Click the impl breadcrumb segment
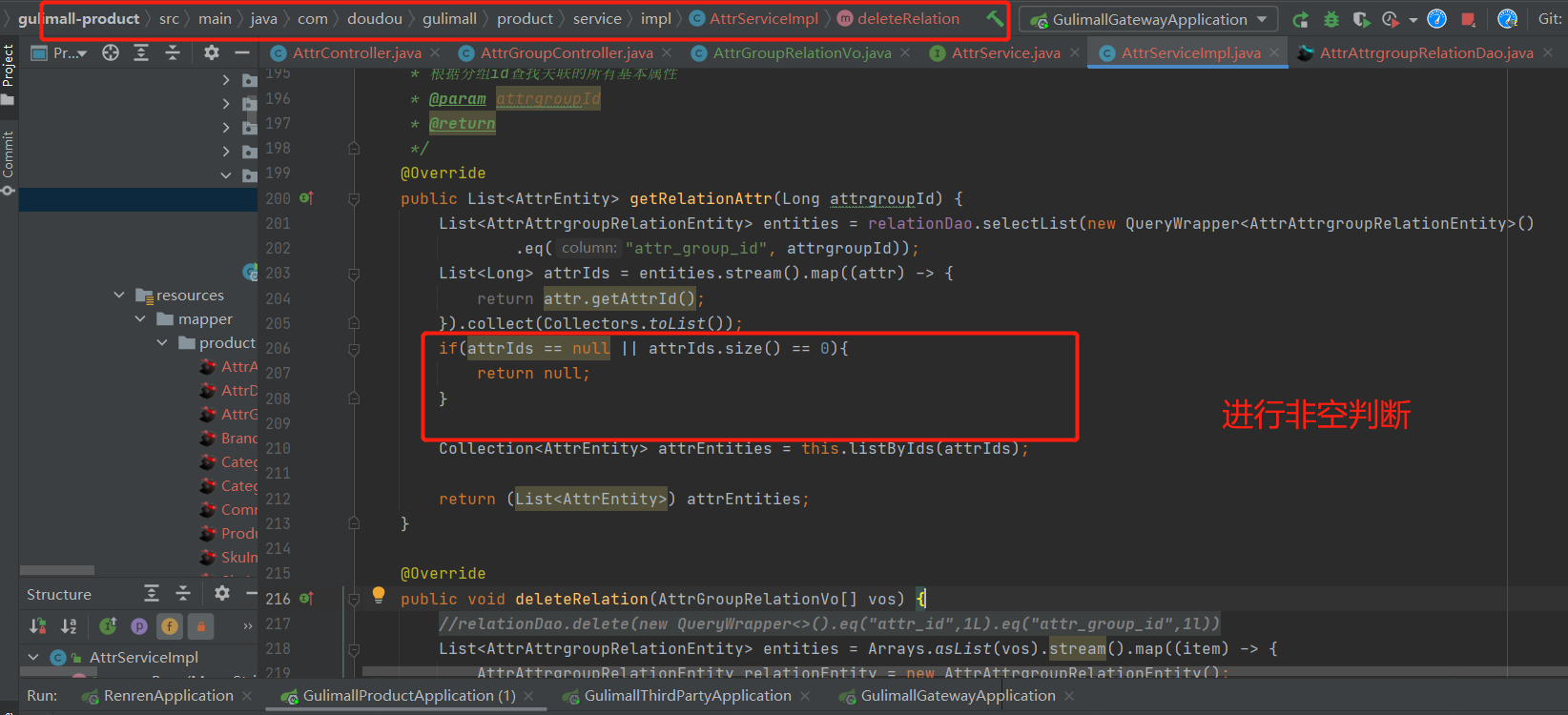Screen dimensions: 1568x715 click(x=655, y=18)
